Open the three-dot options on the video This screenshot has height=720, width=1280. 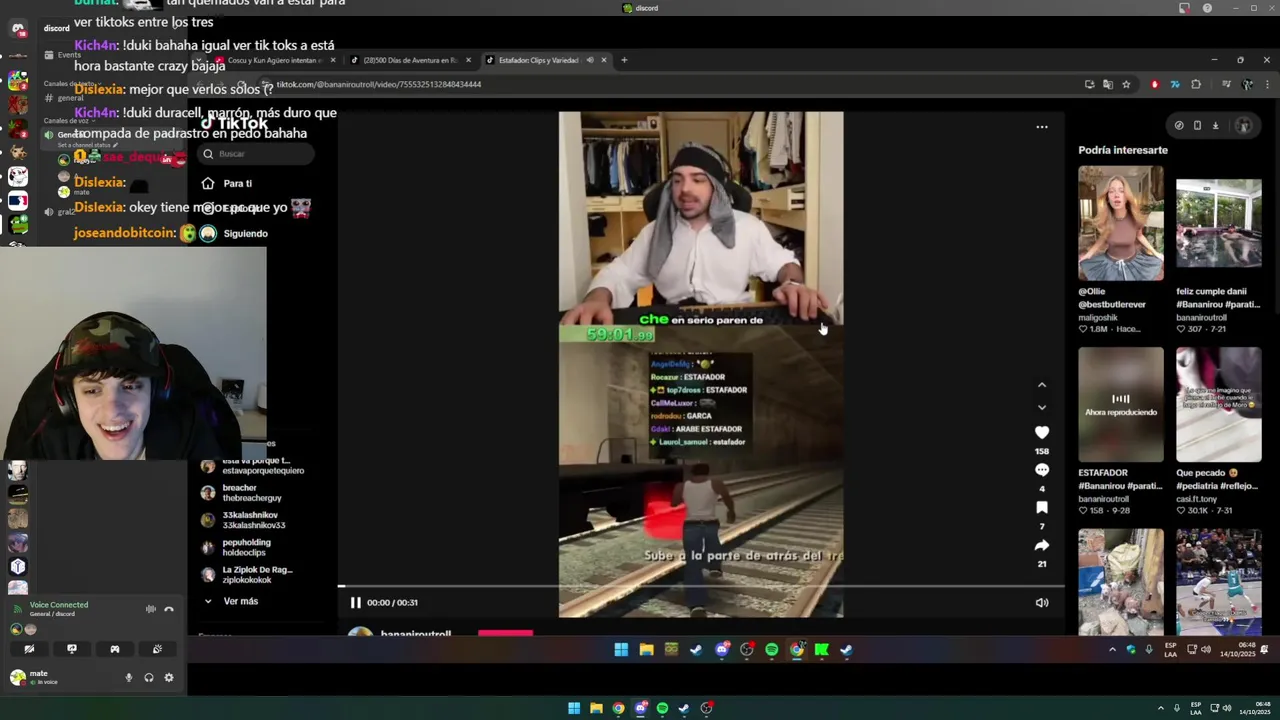tap(1042, 127)
